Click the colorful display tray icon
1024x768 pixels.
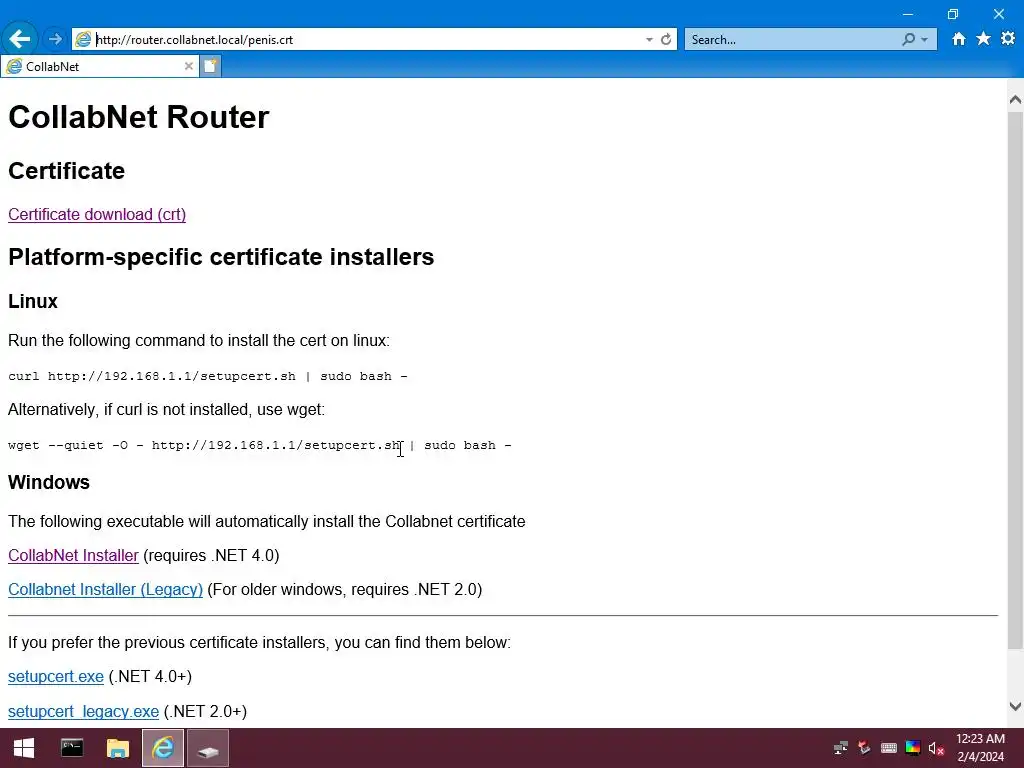click(x=913, y=748)
